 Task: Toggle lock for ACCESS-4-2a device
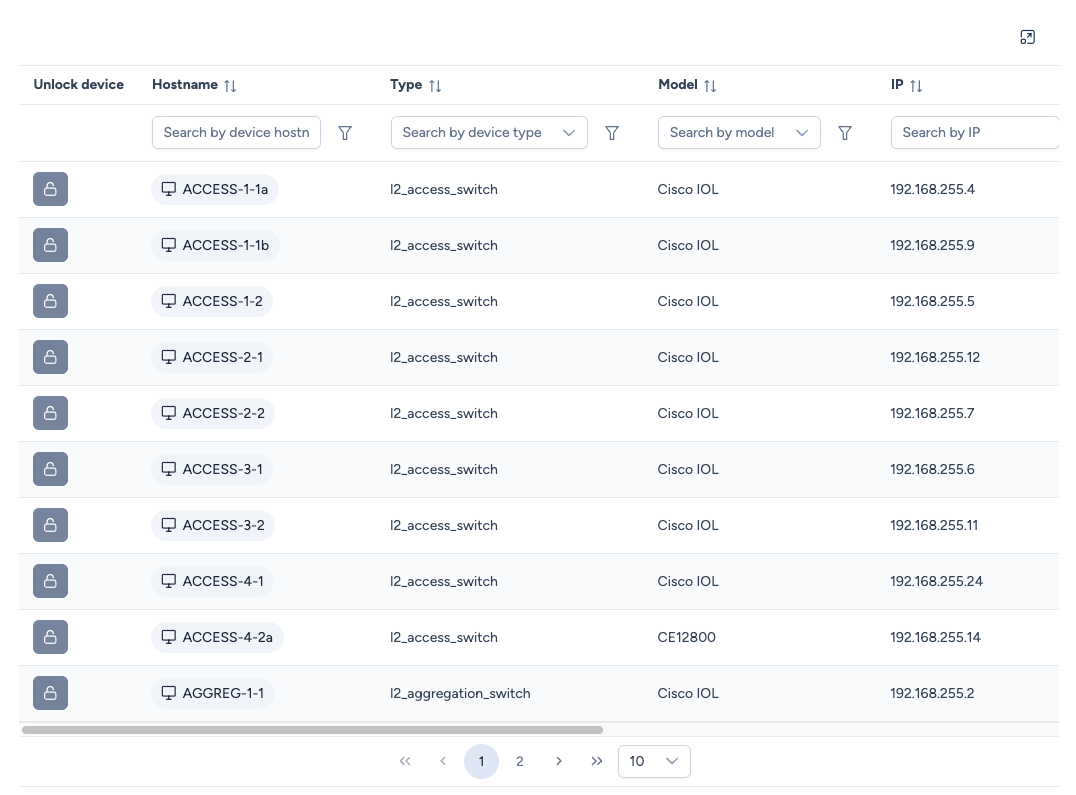tap(50, 637)
